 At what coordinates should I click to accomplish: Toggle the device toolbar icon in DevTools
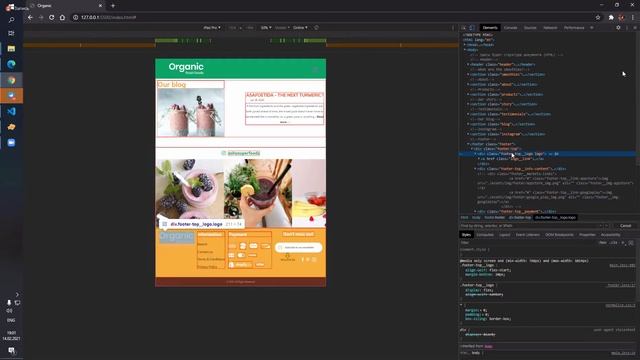(472, 28)
